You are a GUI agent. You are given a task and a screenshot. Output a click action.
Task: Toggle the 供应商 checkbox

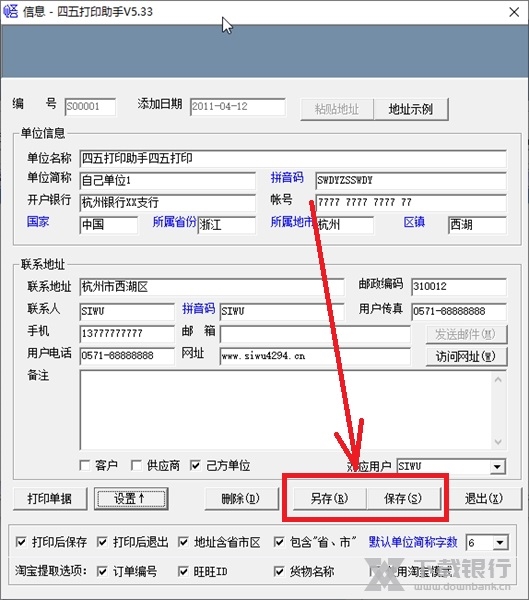(x=136, y=466)
